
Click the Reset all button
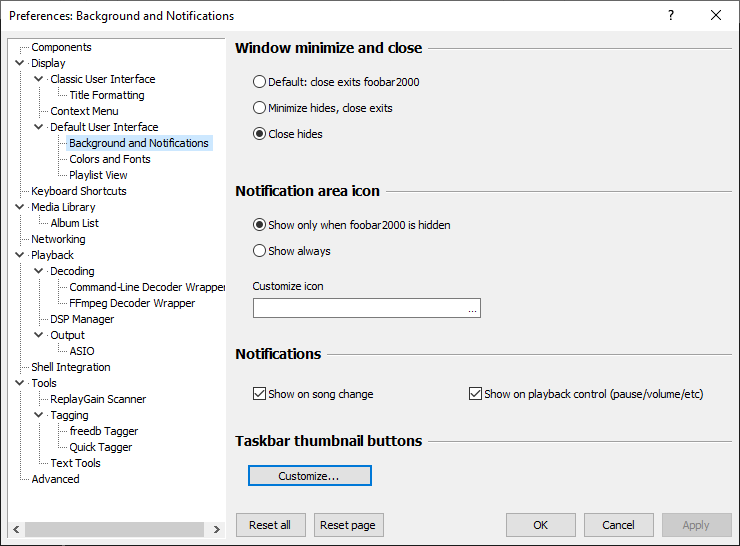[x=270, y=525]
